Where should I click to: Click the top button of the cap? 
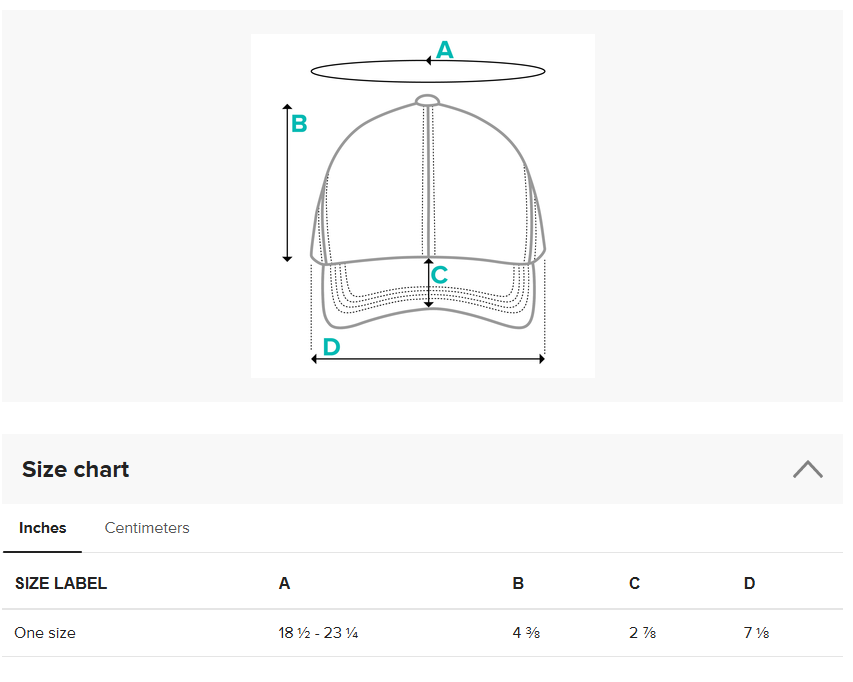[428, 99]
